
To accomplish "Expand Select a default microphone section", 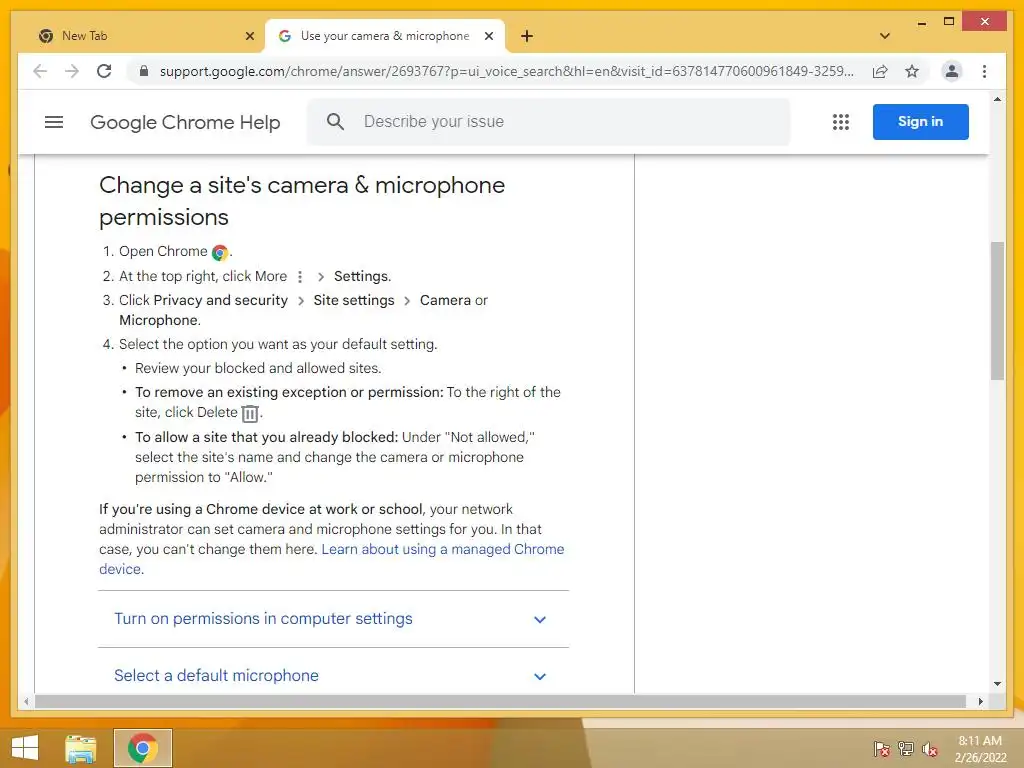I will click(333, 675).
